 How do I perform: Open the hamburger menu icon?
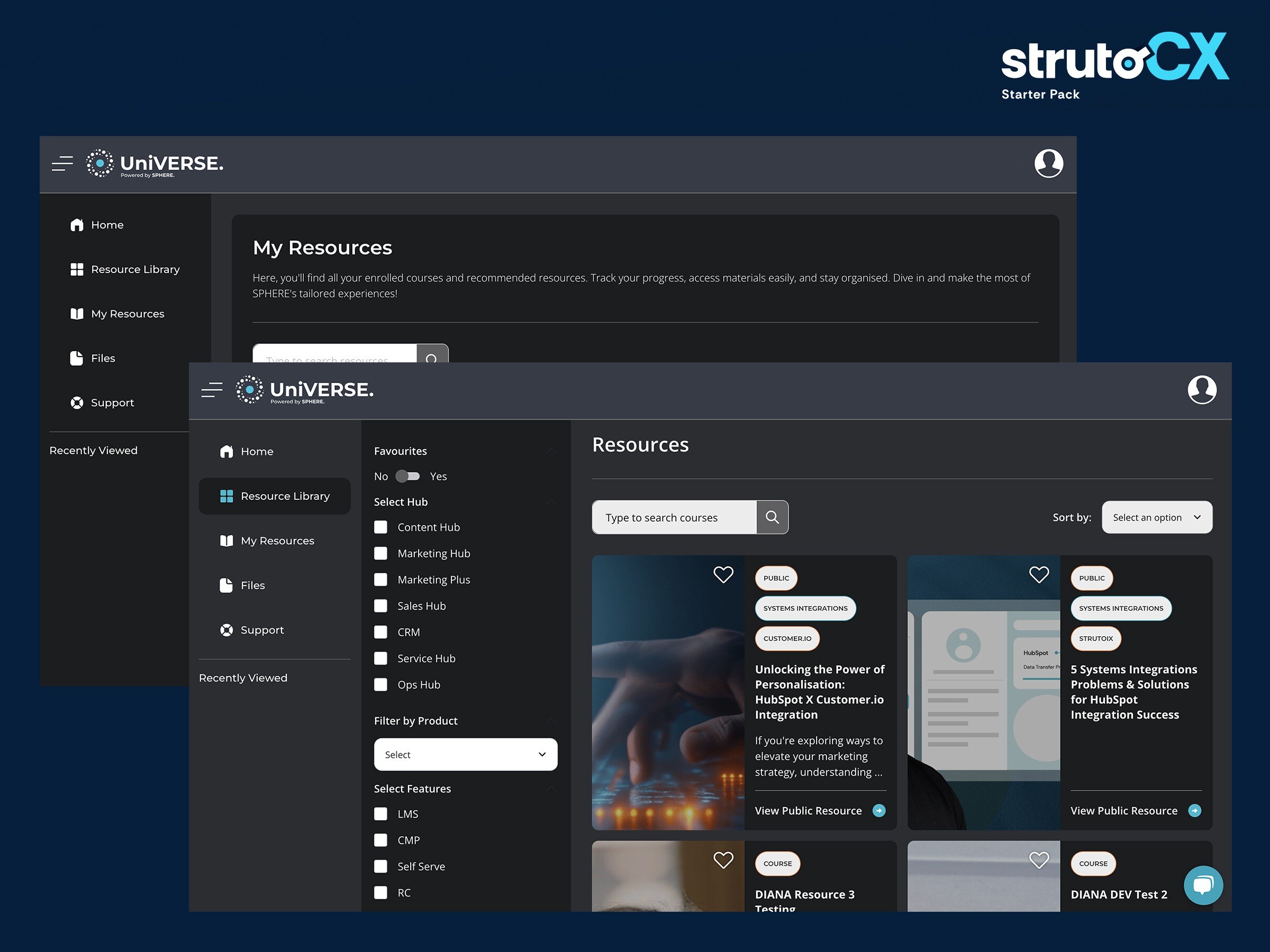(x=212, y=390)
